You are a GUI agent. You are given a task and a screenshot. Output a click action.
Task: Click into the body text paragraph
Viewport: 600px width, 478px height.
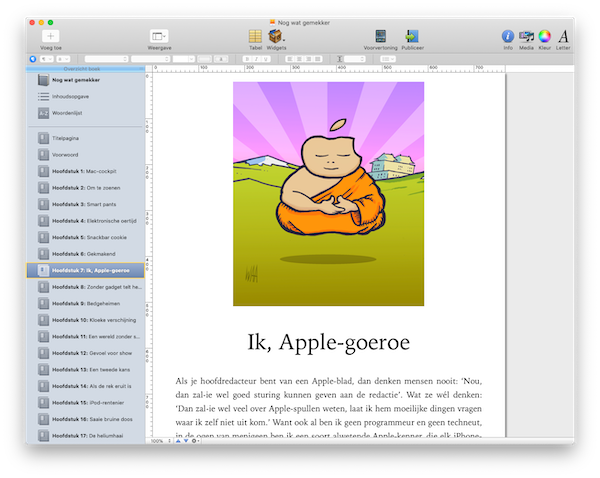(328, 408)
